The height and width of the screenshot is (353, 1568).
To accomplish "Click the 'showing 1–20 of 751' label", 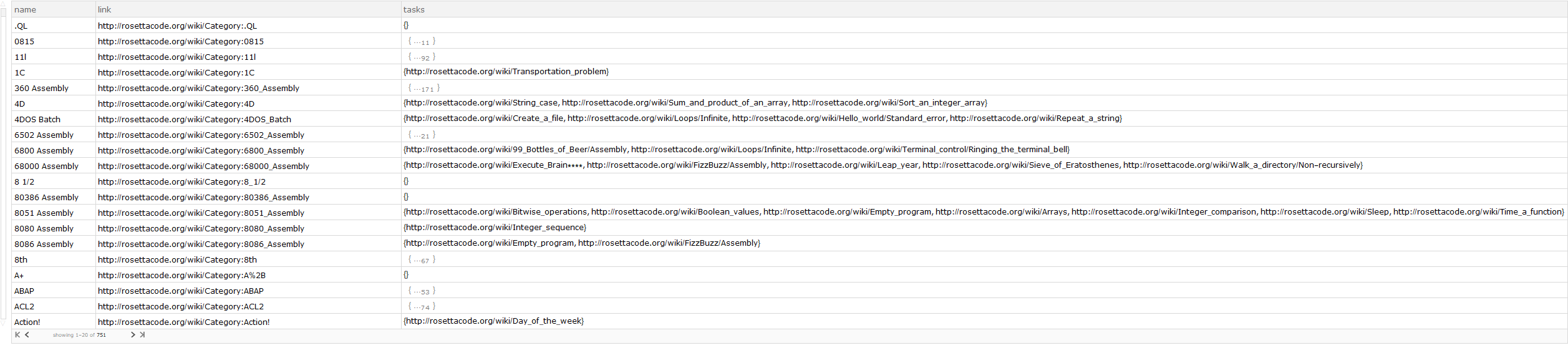I will pos(79,335).
